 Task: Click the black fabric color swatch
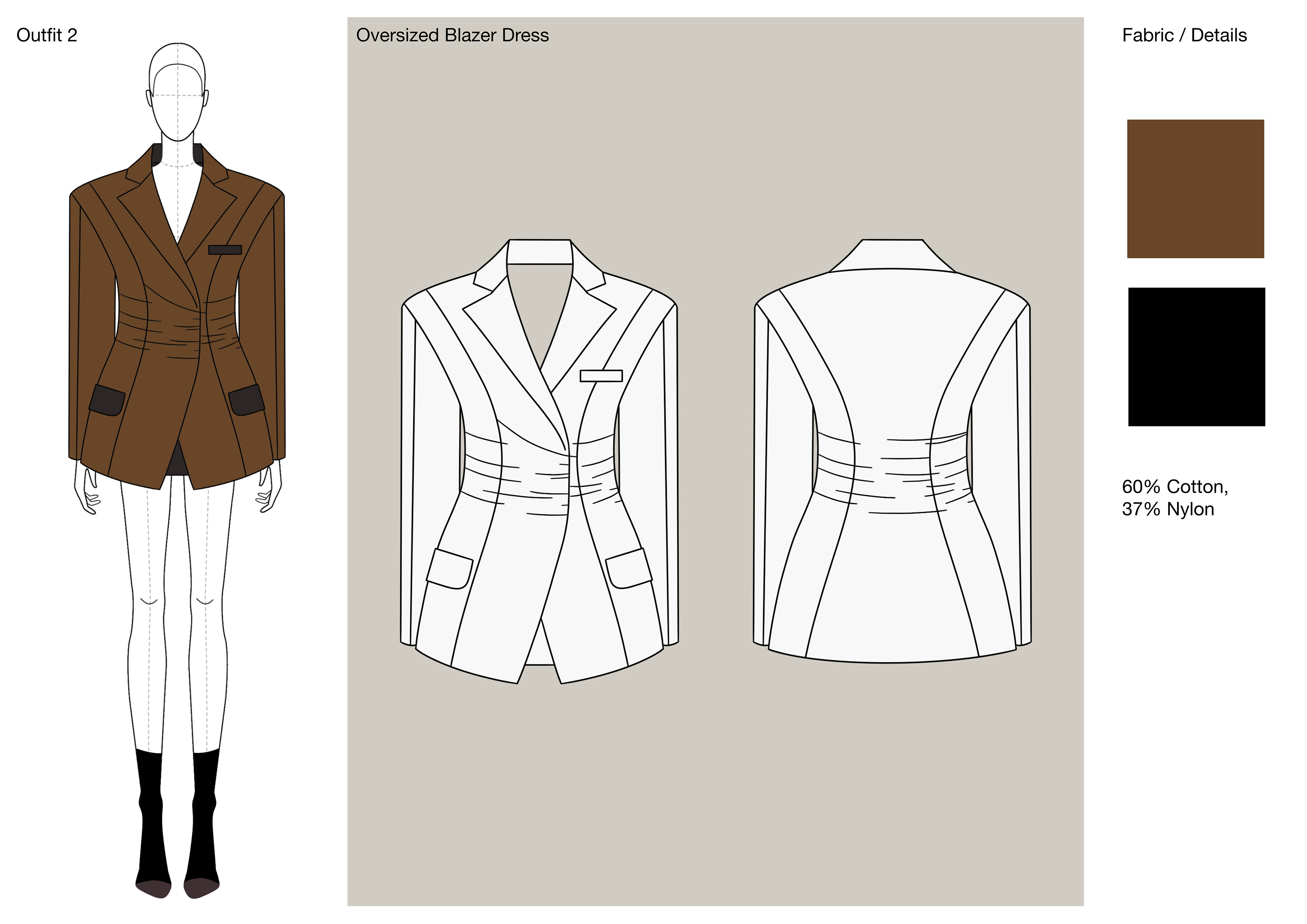pyautogui.click(x=1196, y=356)
